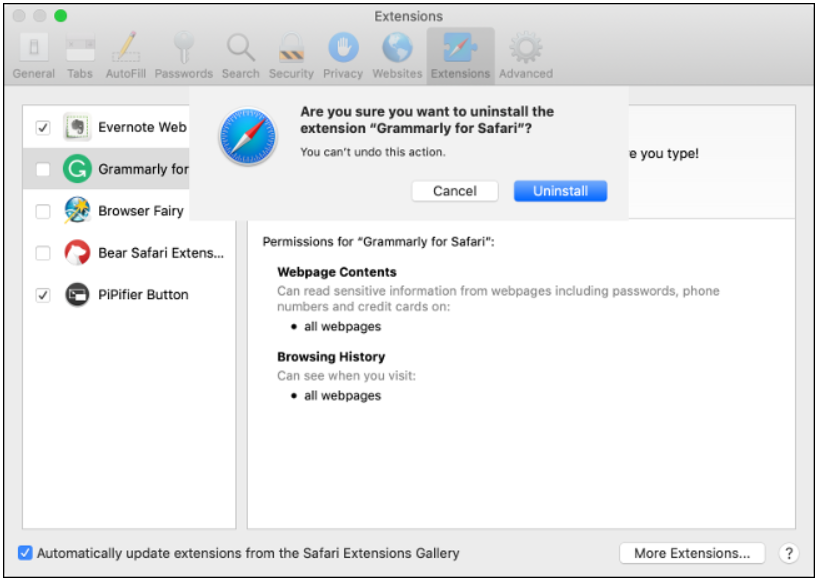Uncheck the Evernote Web extension checkbox
Screen dimensions: 817x580
(43, 128)
